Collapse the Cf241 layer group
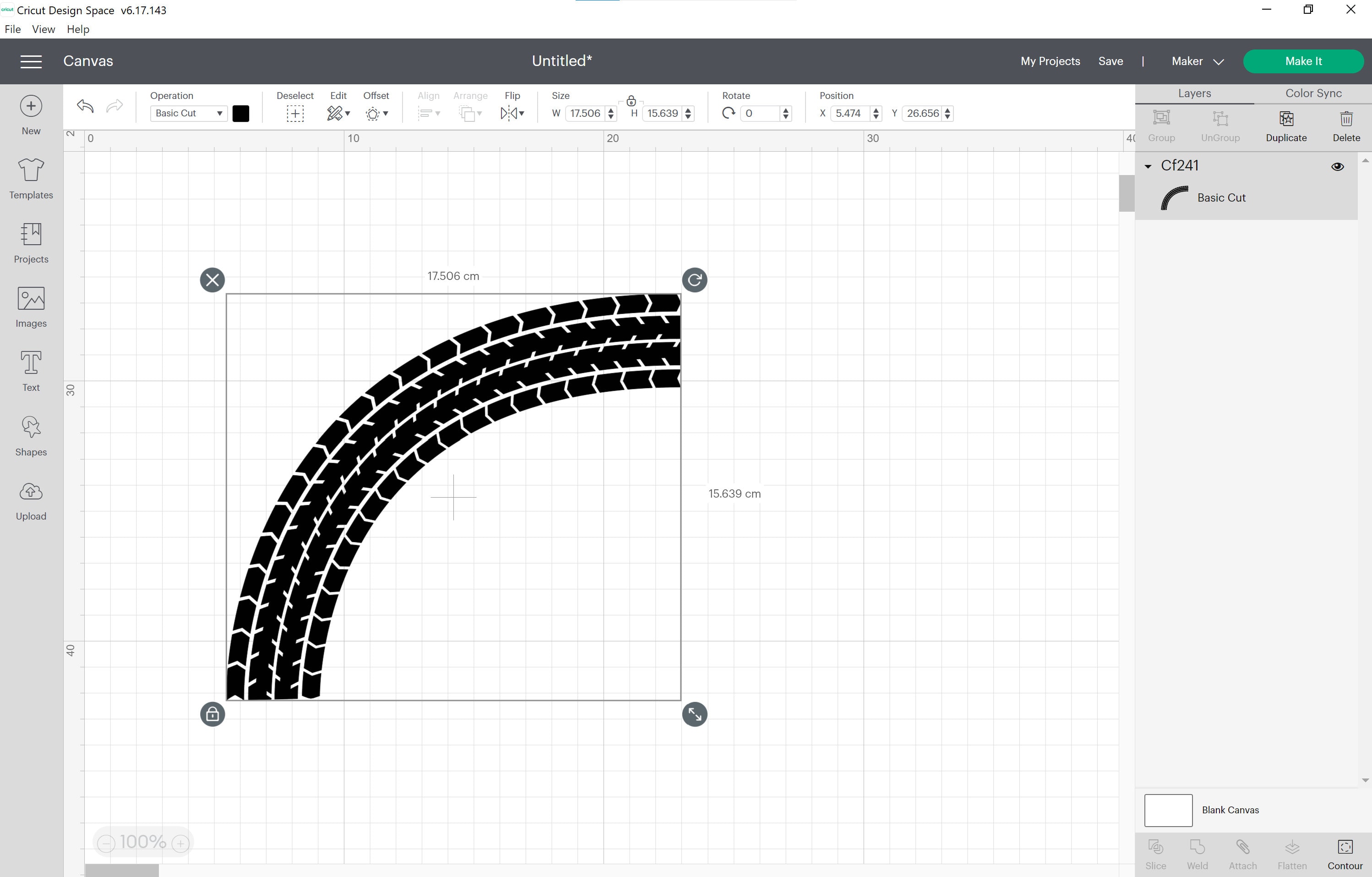The height and width of the screenshot is (877, 1372). pyautogui.click(x=1148, y=166)
